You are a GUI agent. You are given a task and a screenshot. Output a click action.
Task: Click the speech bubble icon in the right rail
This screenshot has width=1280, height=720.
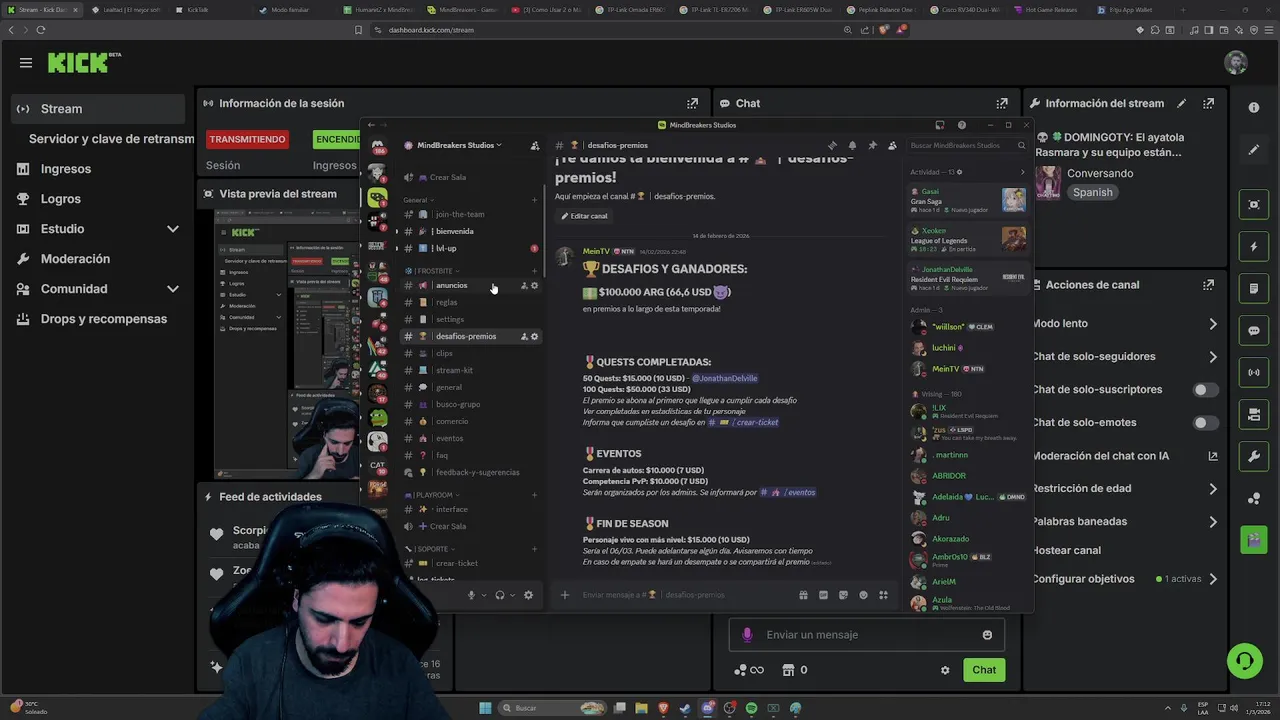(x=1253, y=330)
